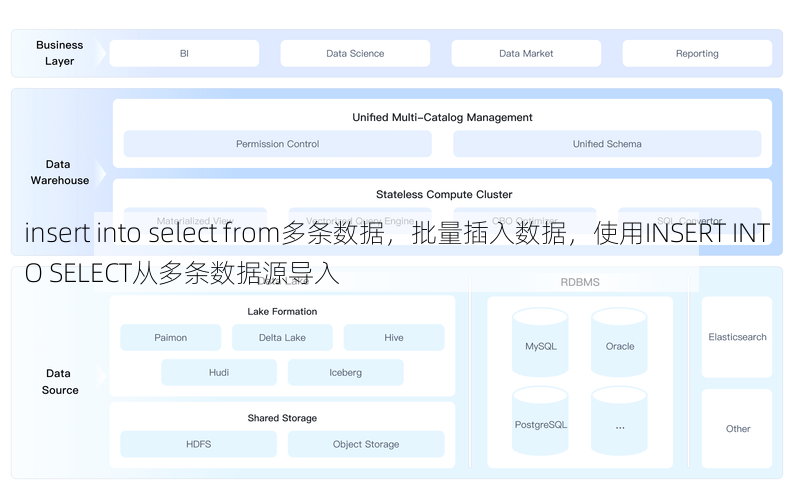Select the Elasticsearch box

[737, 337]
